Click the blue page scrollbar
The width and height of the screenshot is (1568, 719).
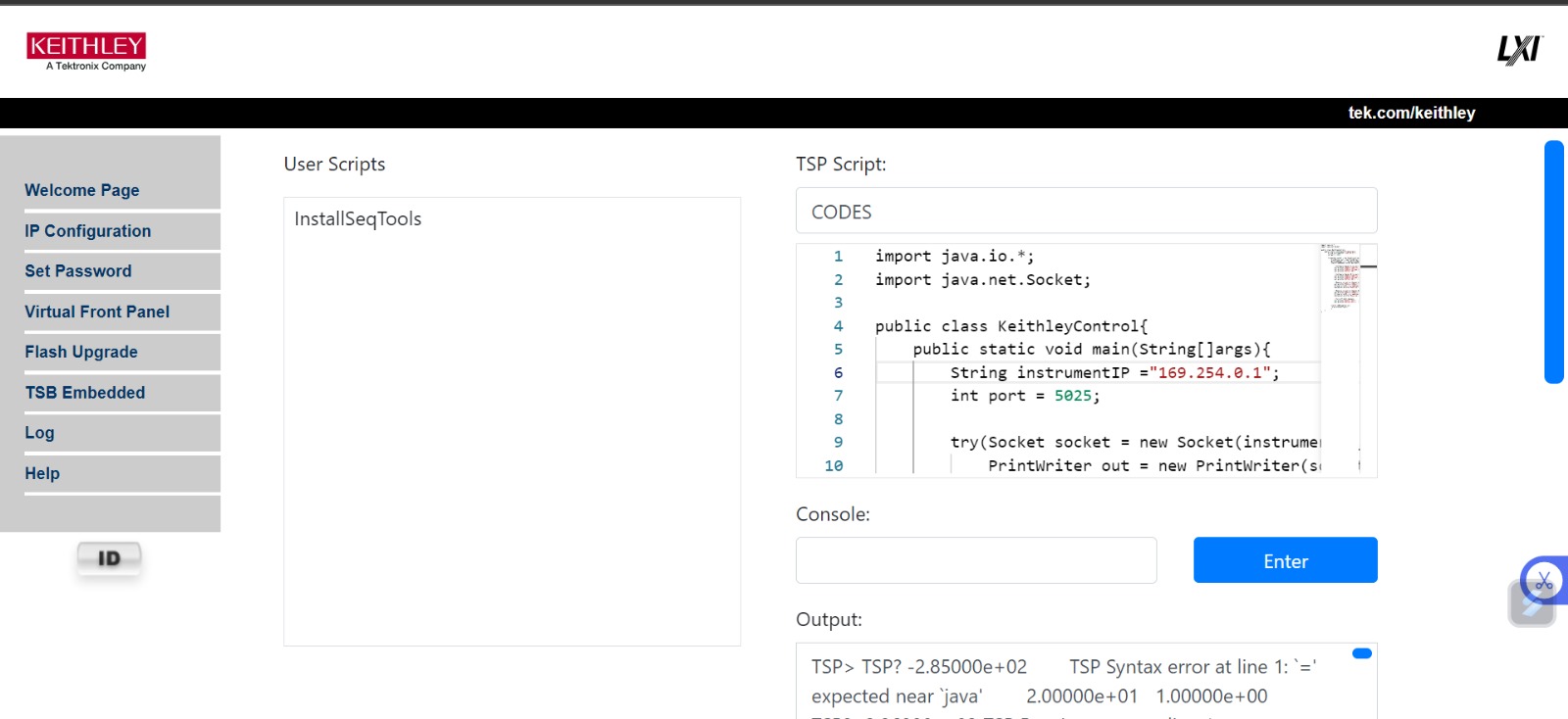click(1553, 262)
